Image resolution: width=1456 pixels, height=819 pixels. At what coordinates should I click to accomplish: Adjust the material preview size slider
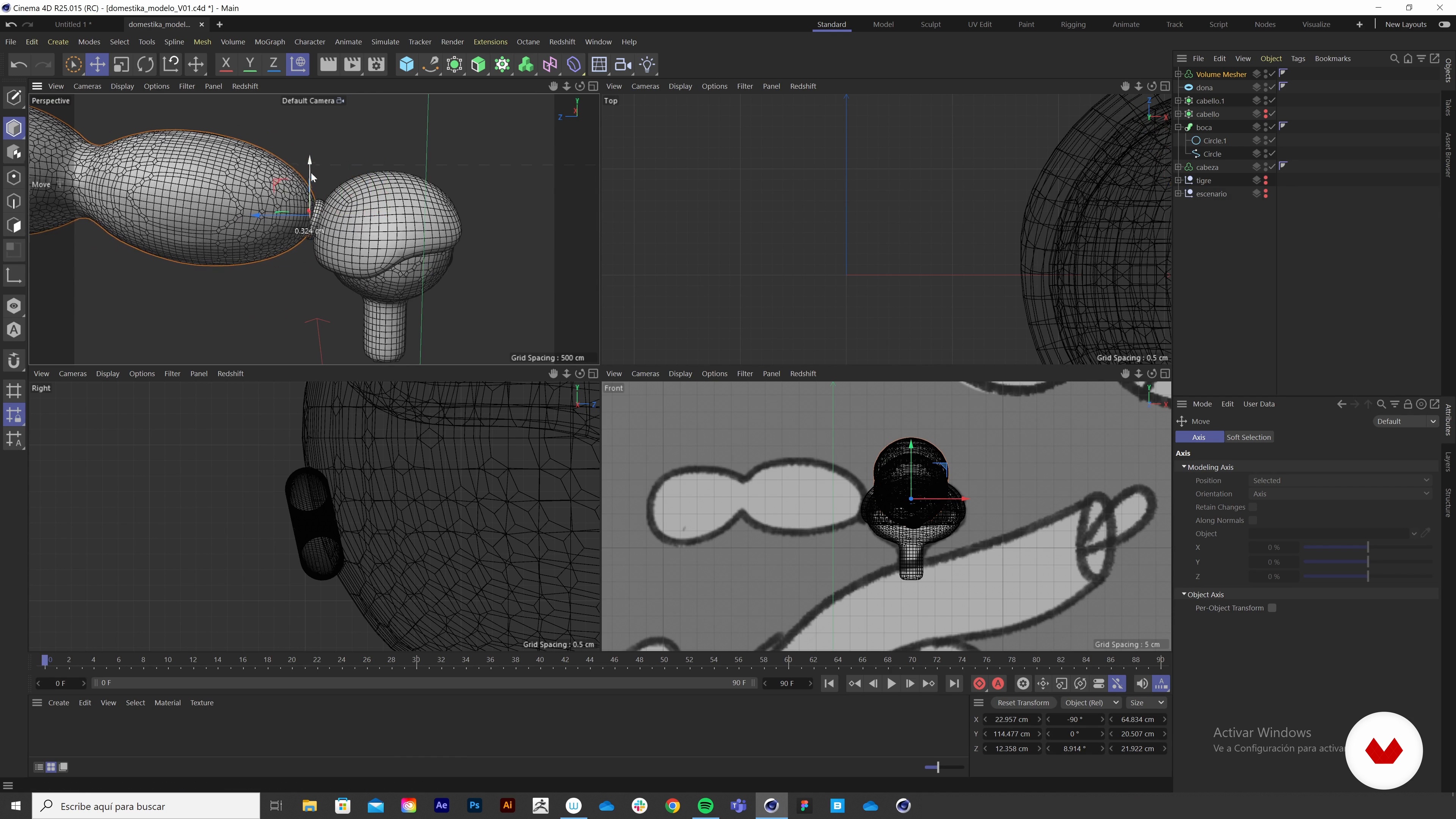pyautogui.click(x=943, y=767)
